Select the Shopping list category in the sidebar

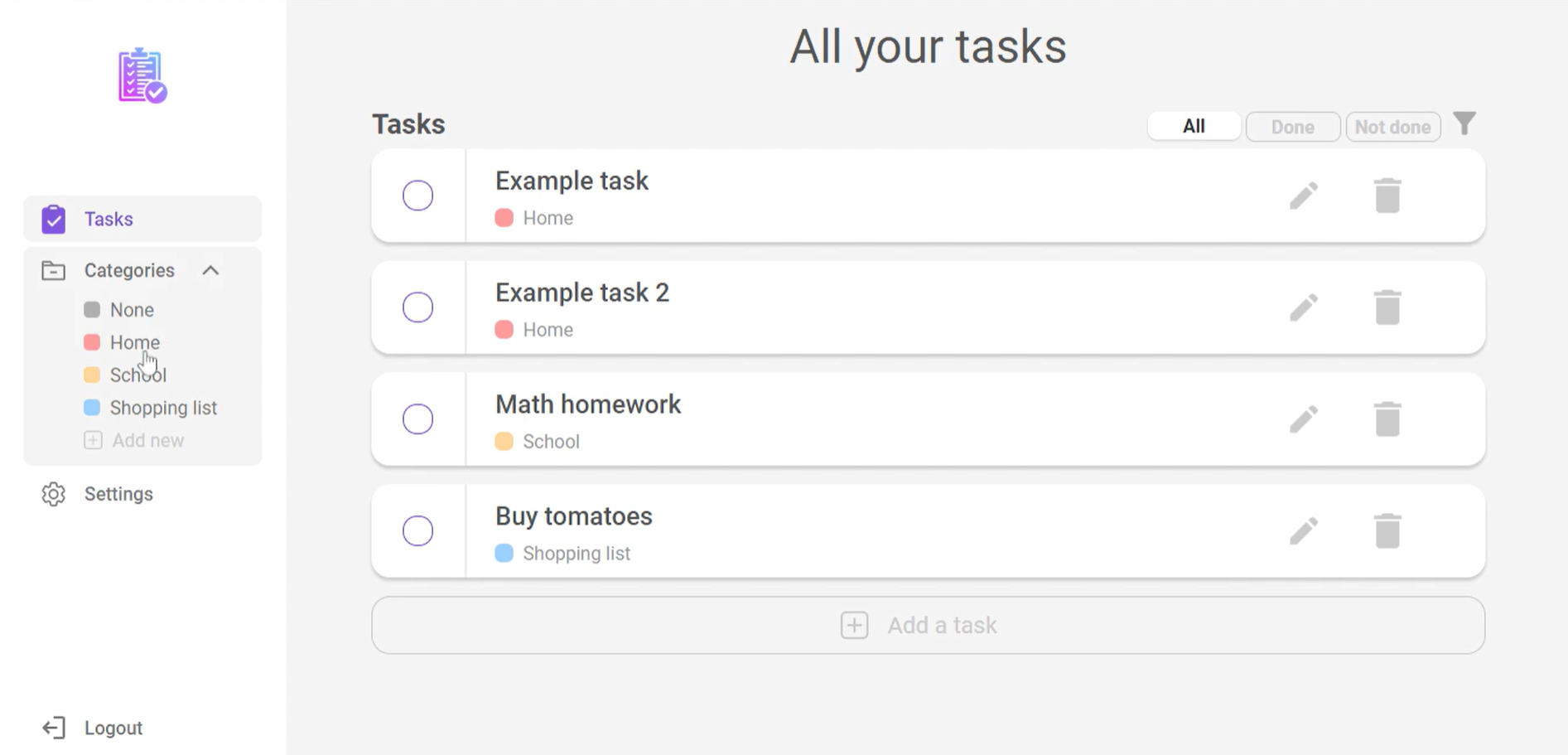click(x=163, y=408)
